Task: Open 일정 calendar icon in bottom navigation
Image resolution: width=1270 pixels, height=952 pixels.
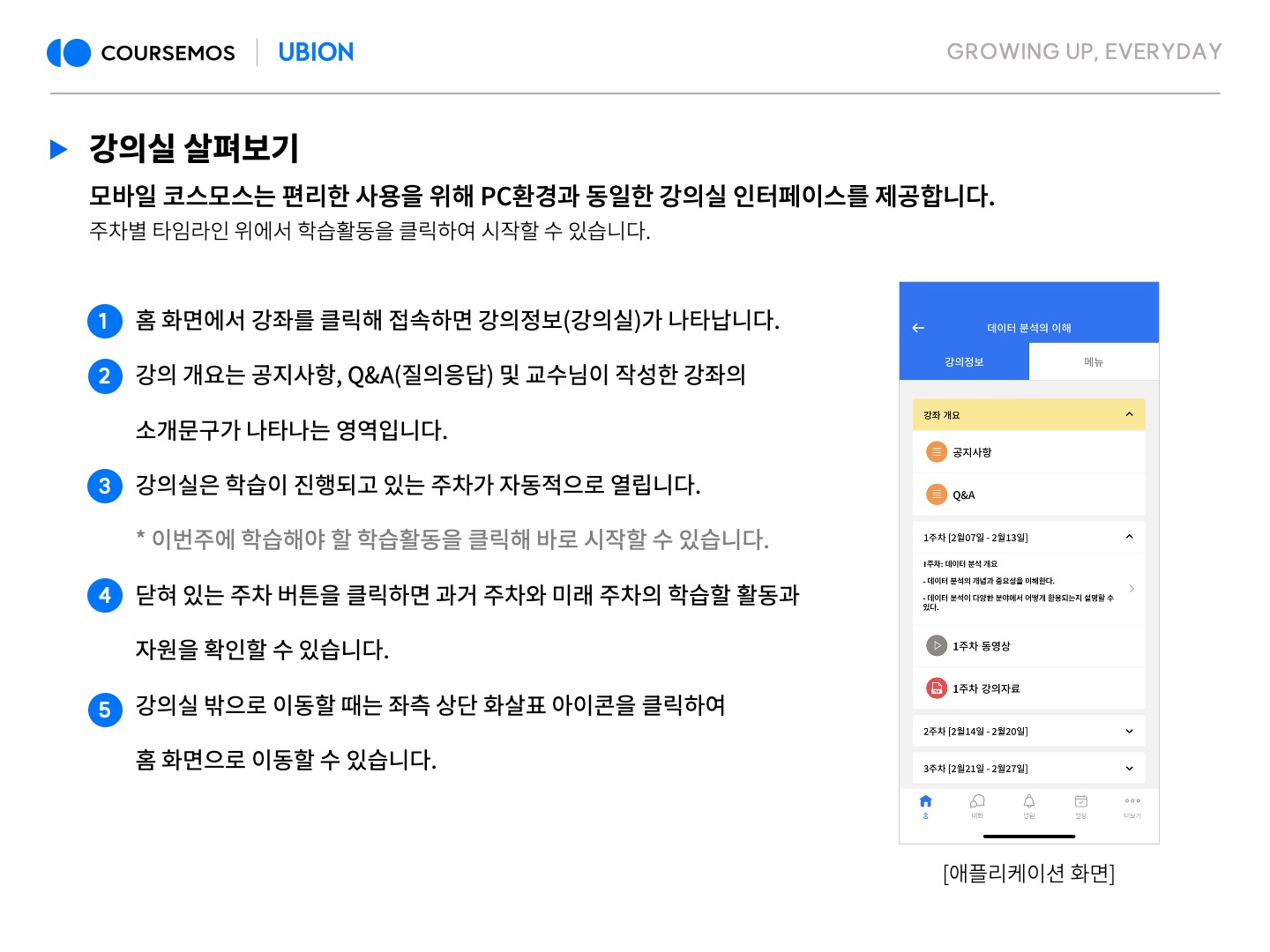Action: [1080, 805]
